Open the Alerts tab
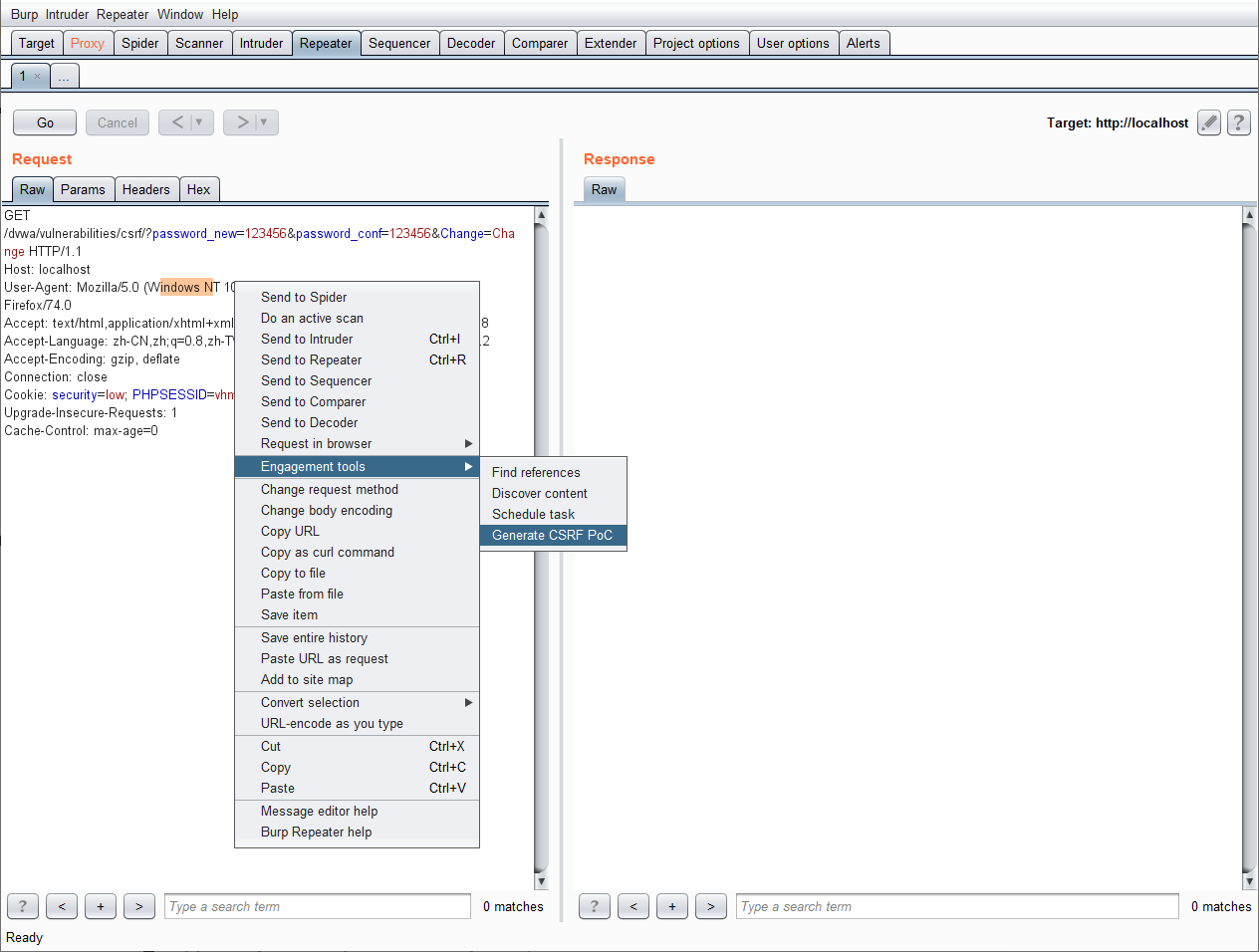Viewport: 1259px width, 952px height. [864, 43]
